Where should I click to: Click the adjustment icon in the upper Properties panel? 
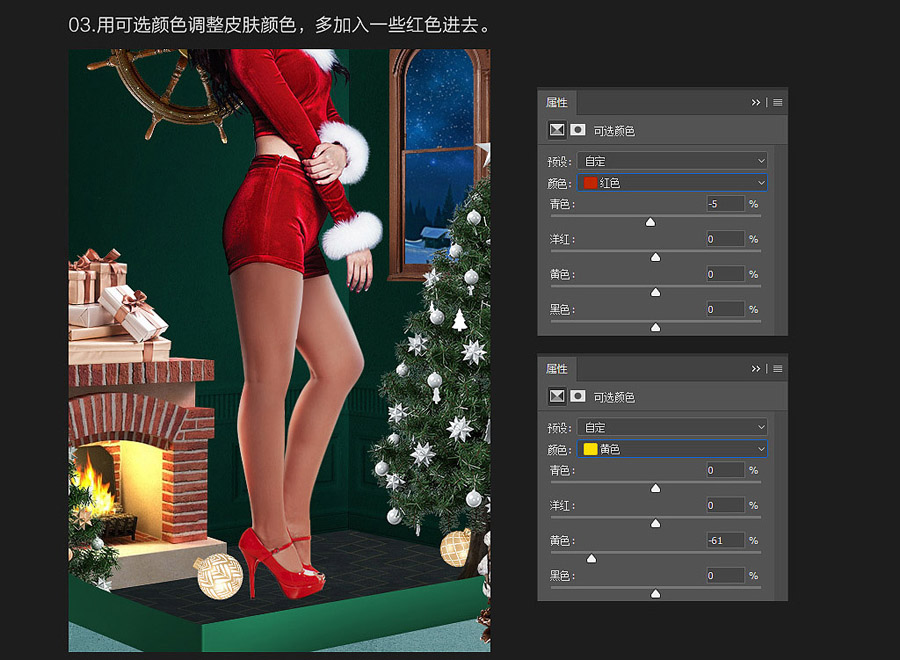click(556, 130)
